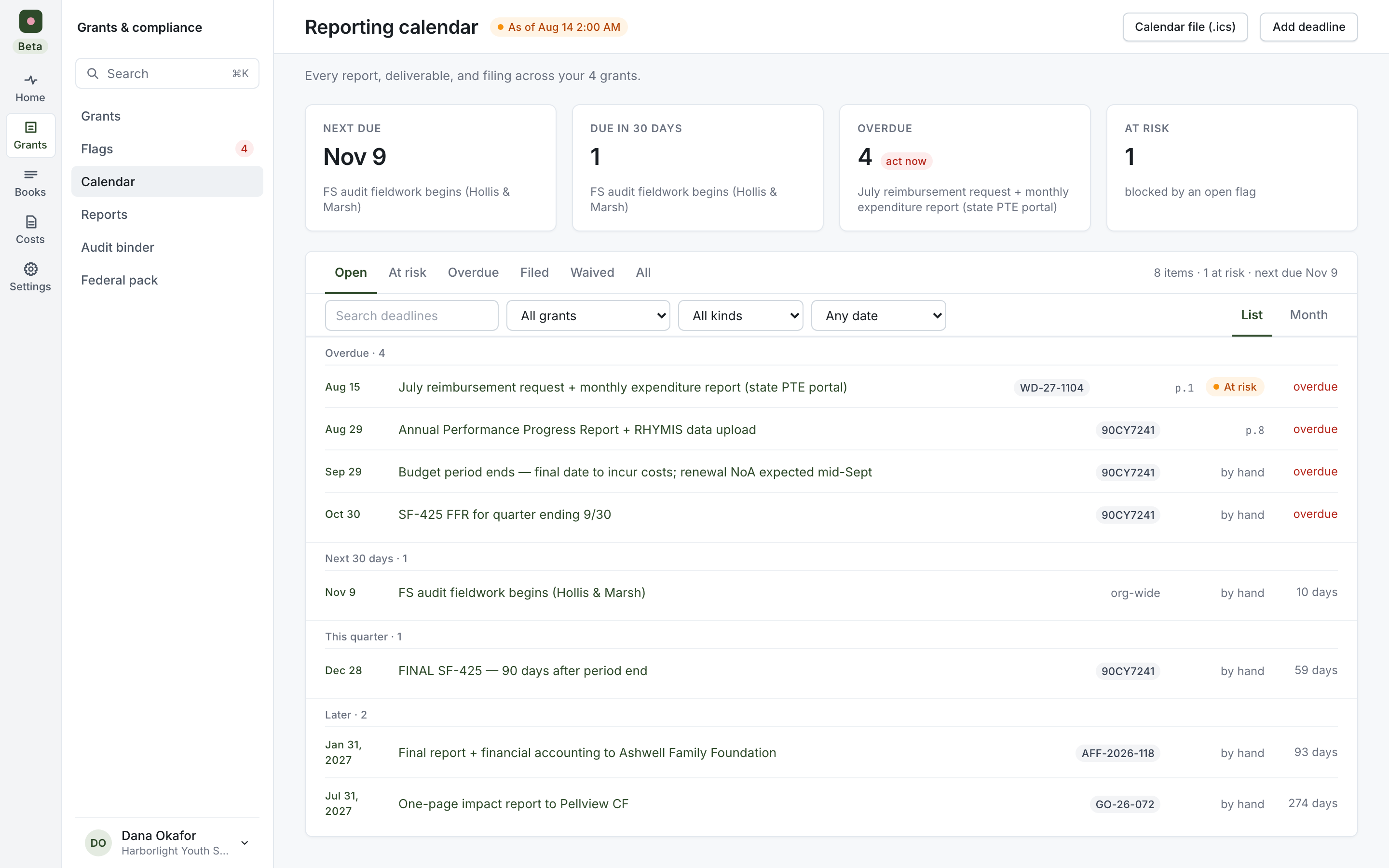Open Audit binder in the sidebar
The image size is (1389, 868).
click(x=167, y=247)
